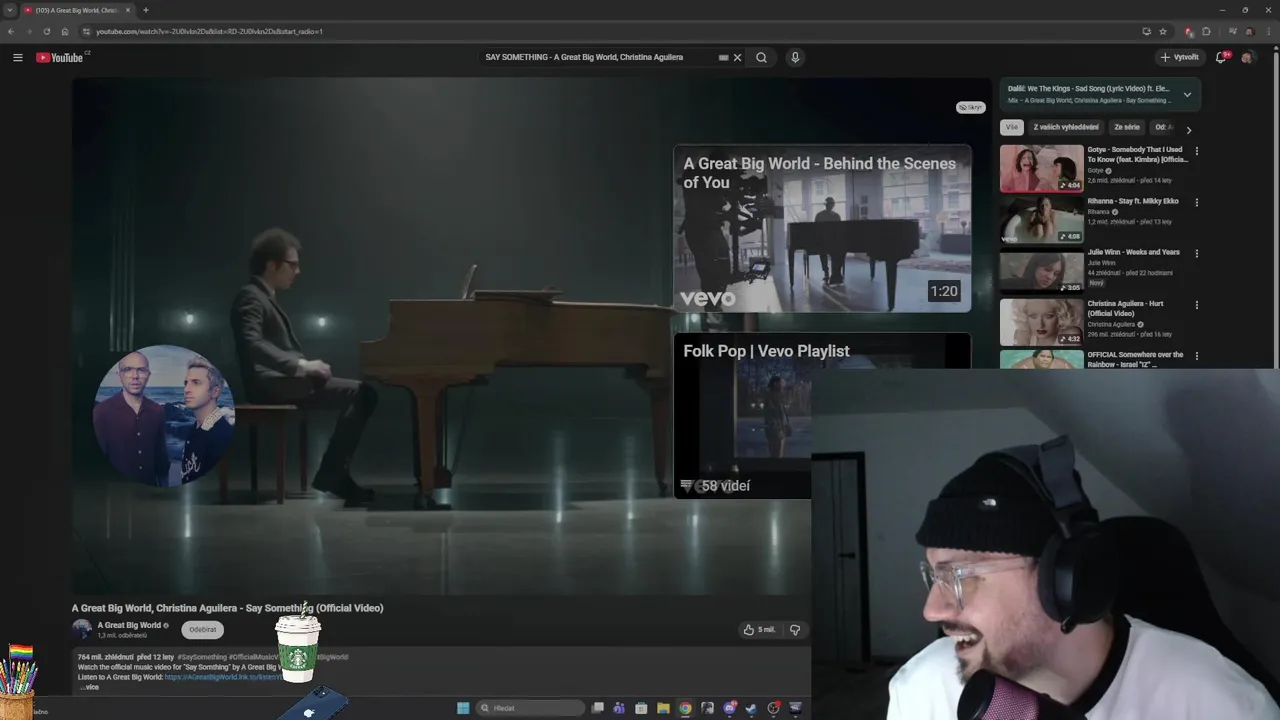Open the YouTube account avatar menu
The width and height of the screenshot is (1280, 720).
(x=1247, y=58)
